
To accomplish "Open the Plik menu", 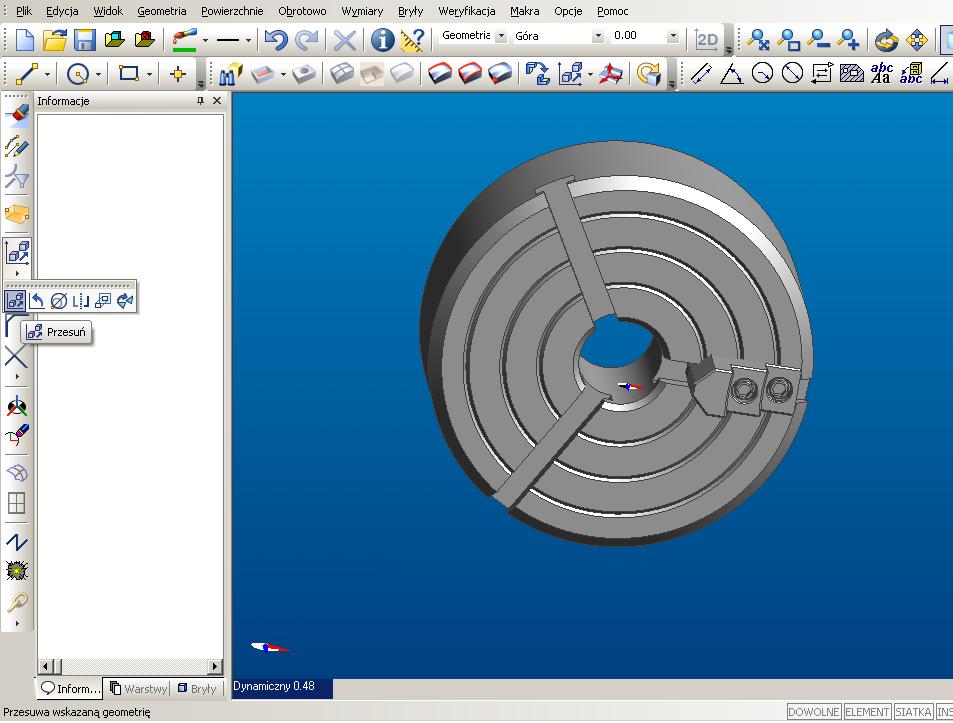I will tap(24, 11).
